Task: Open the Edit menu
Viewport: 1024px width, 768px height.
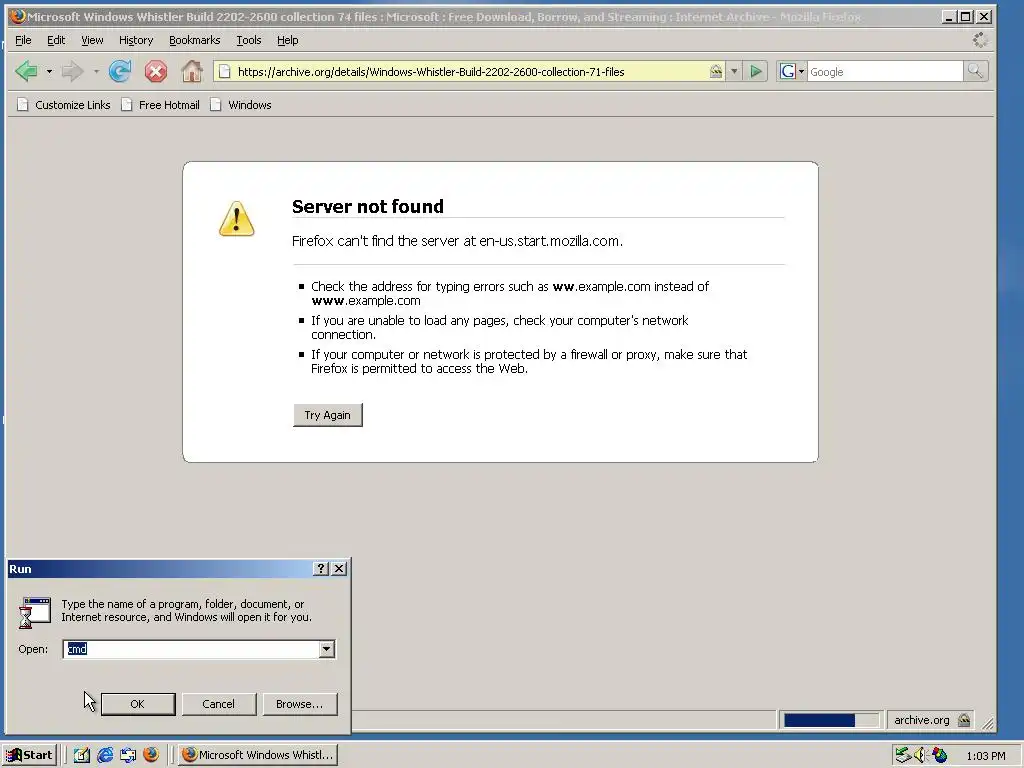Action: point(56,40)
